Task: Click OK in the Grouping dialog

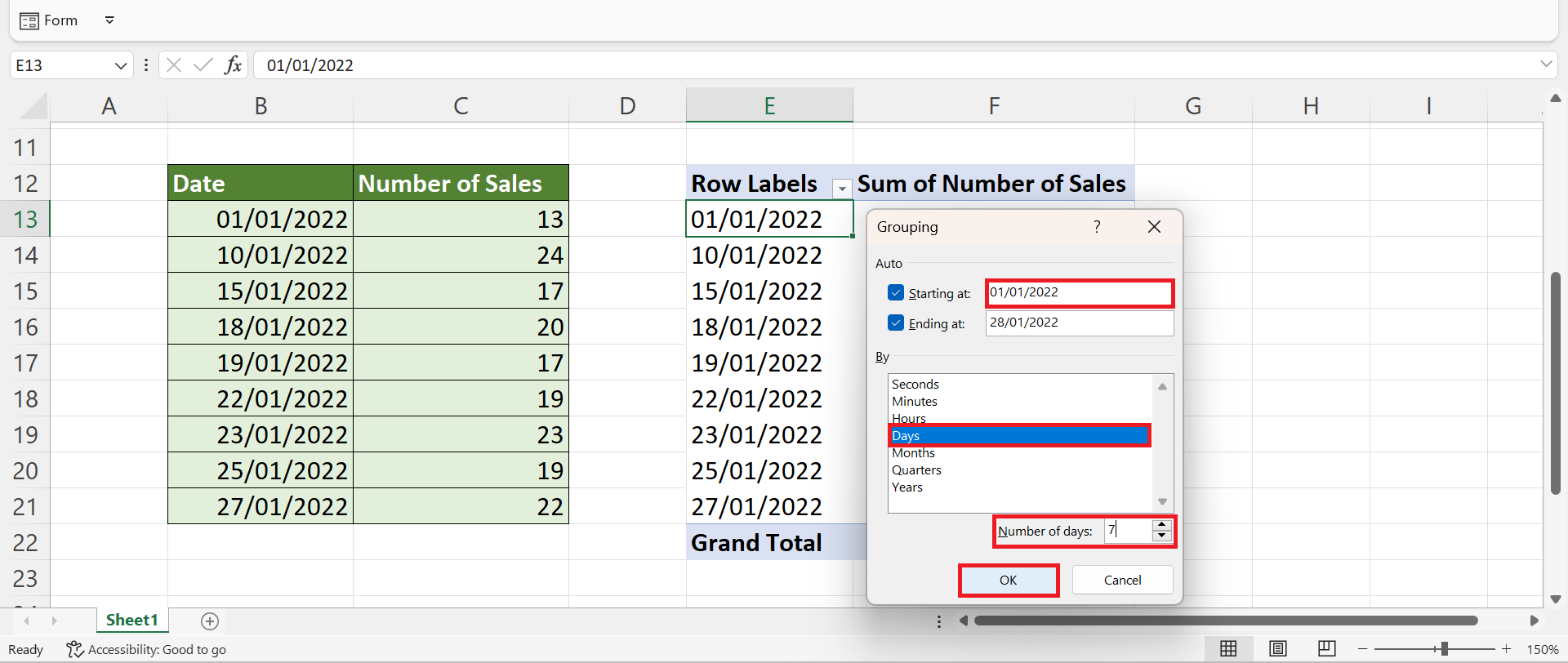Action: coord(1008,581)
